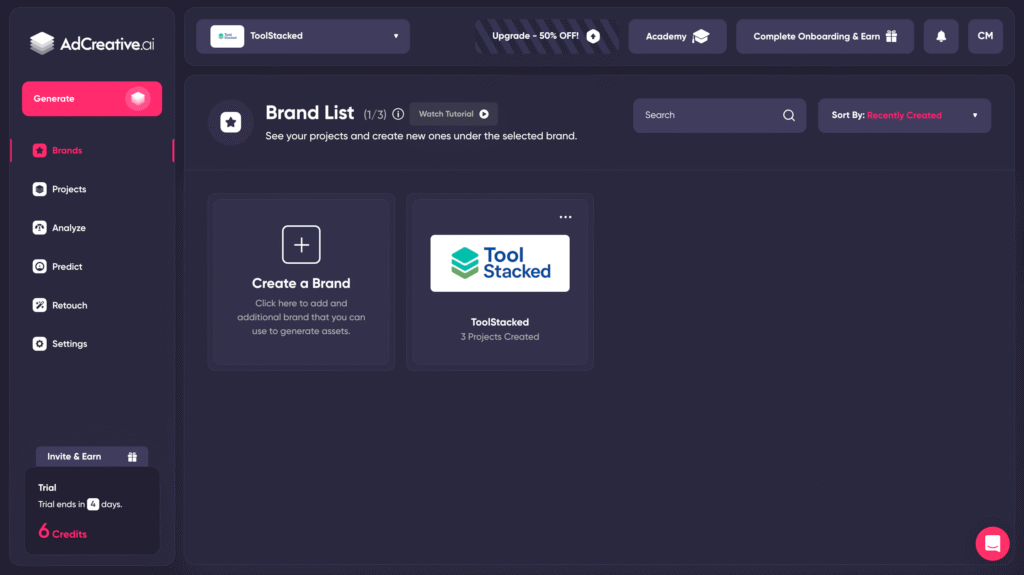
Task: Open the Sort By Recently Created dropdown
Action: click(904, 115)
